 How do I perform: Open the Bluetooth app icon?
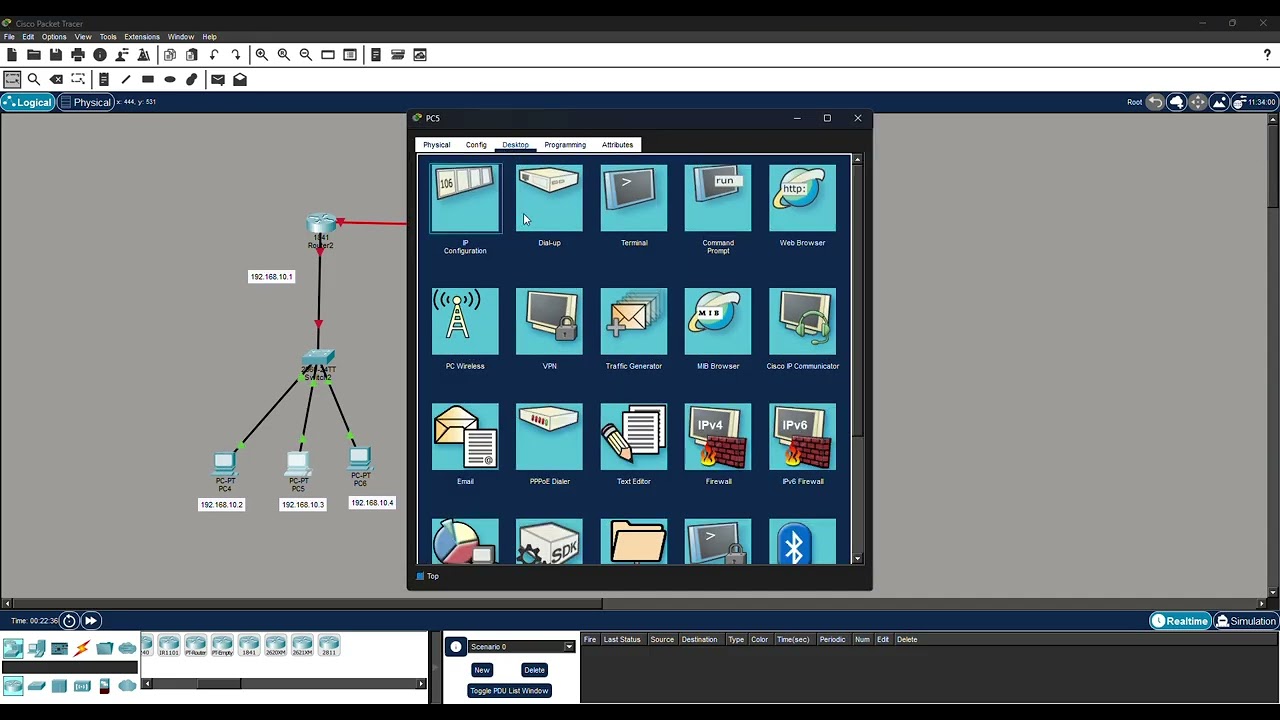pyautogui.click(x=802, y=542)
